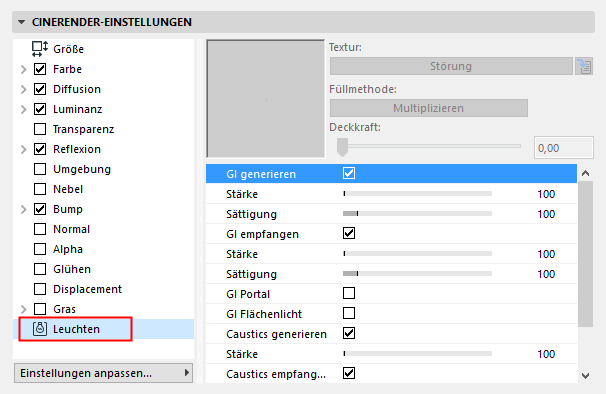Open the Einstellungen anpassen menu button
This screenshot has height=394, width=606.
coord(104,373)
